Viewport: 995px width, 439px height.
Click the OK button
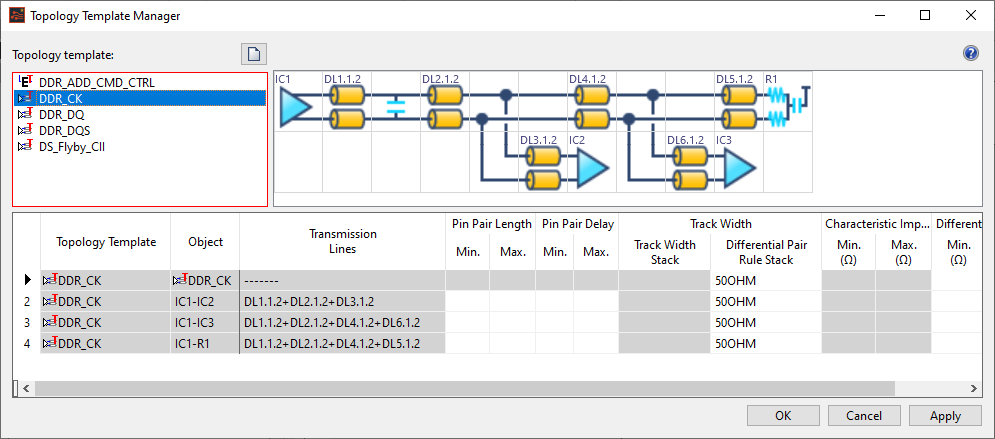point(783,416)
